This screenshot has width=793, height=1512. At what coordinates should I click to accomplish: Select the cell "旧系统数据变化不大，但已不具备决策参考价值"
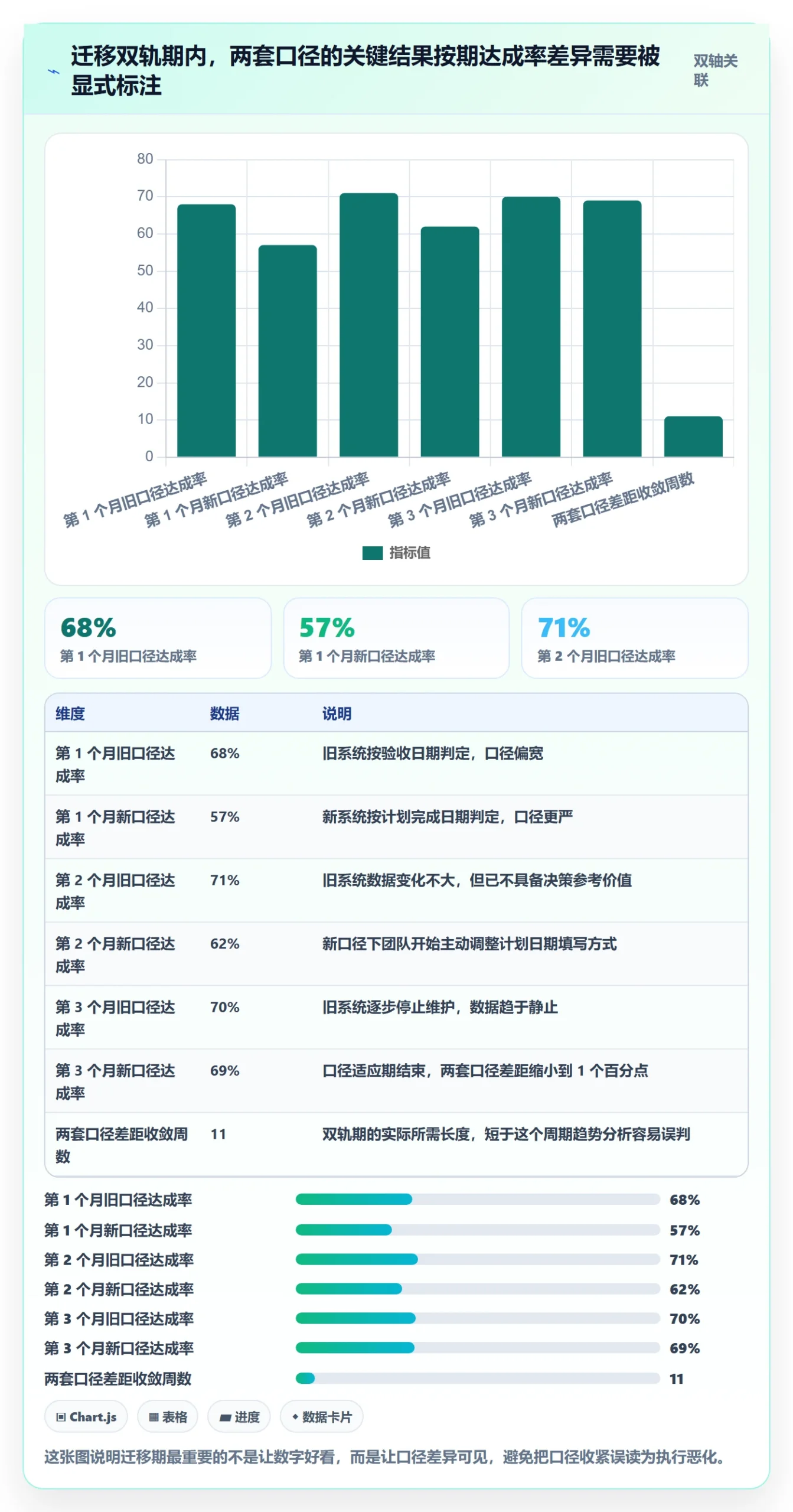click(x=477, y=880)
